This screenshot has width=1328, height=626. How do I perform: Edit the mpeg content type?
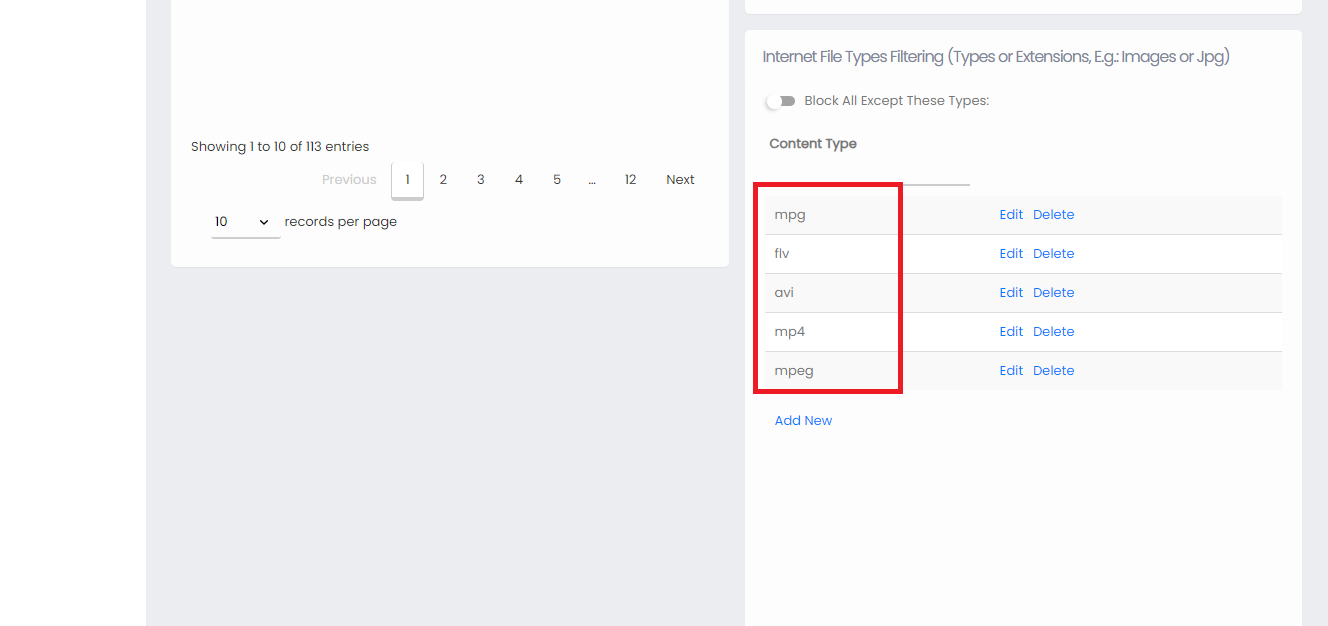pos(1011,371)
